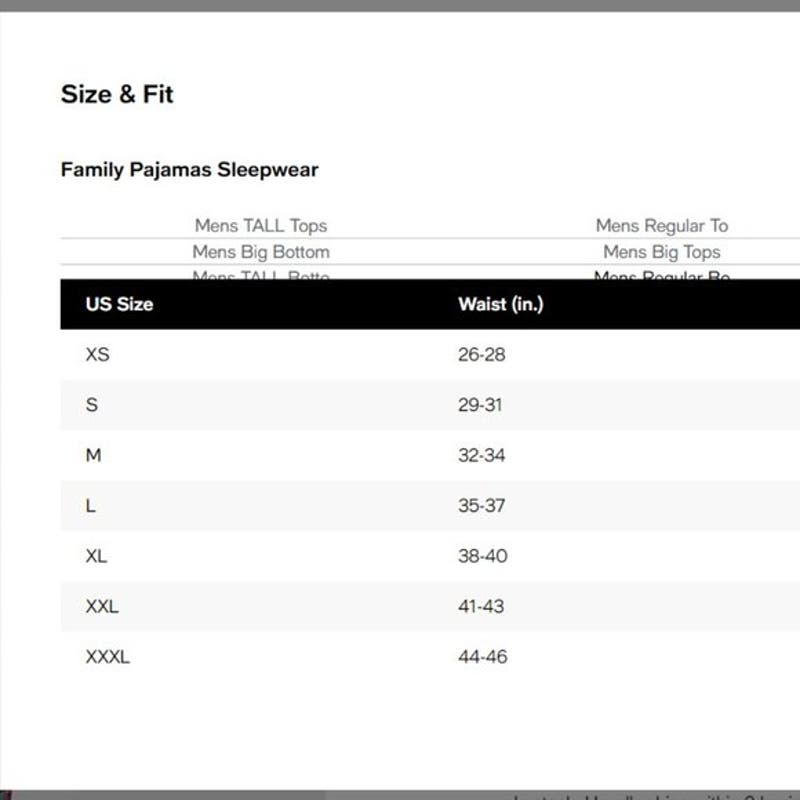
Task: Click the Waist (in.) column header
Action: click(501, 304)
